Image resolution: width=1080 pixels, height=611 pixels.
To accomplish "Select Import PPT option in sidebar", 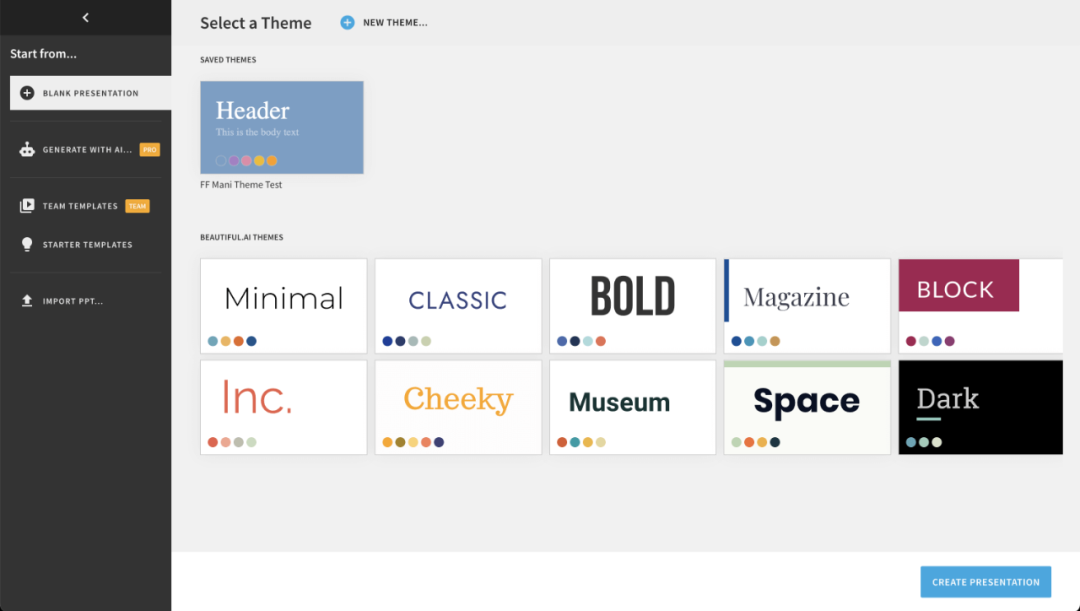I will point(72,301).
